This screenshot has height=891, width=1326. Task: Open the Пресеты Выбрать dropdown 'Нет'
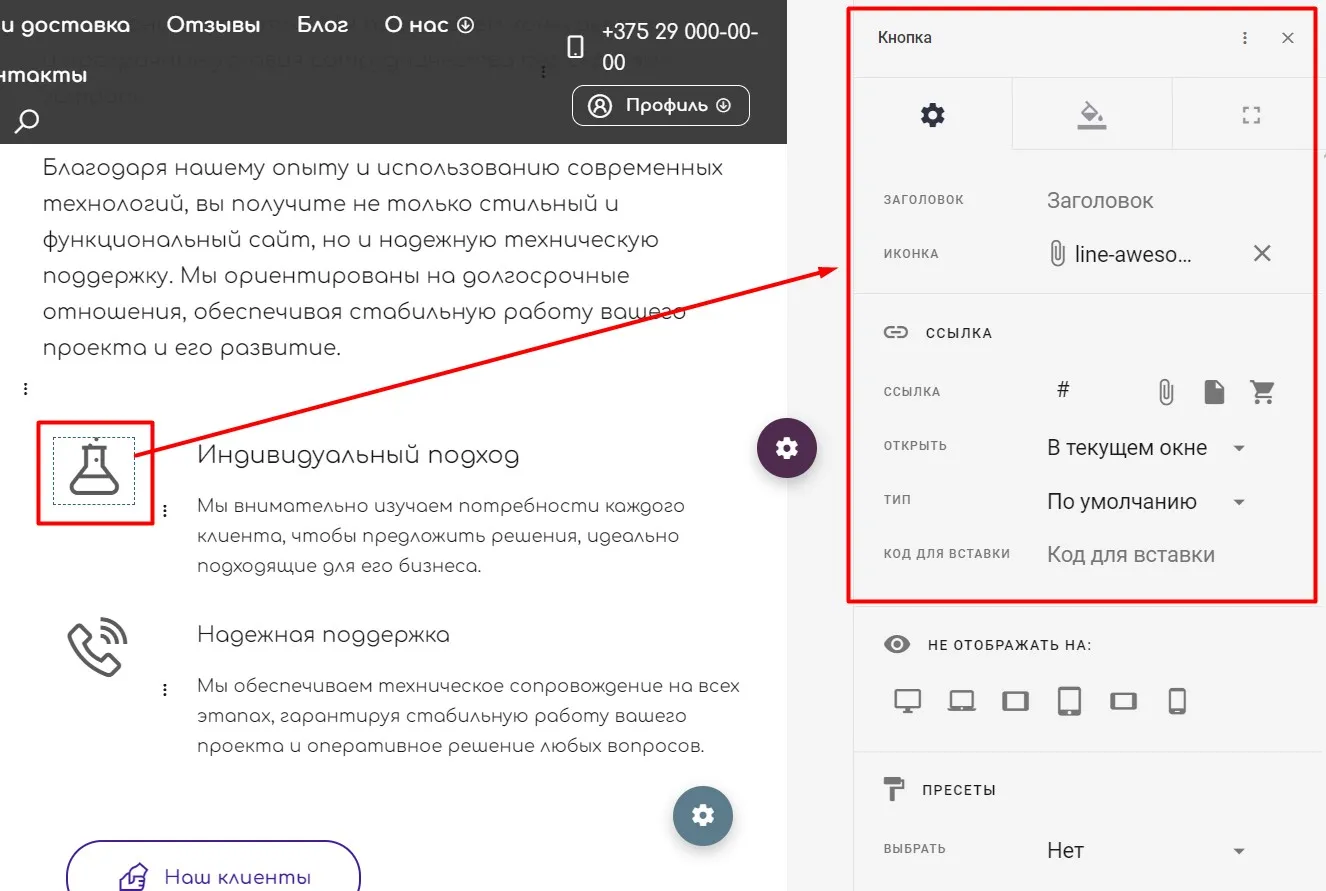1147,850
